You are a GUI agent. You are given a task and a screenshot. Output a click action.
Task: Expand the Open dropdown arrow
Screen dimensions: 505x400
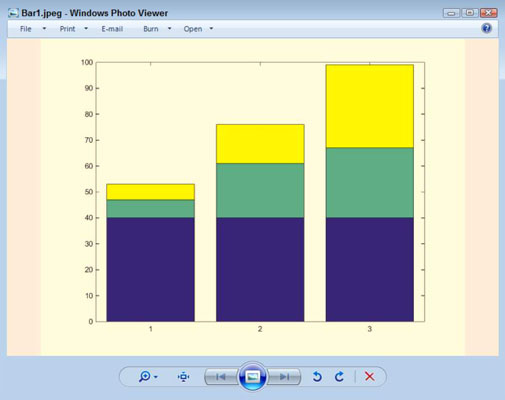pos(211,29)
